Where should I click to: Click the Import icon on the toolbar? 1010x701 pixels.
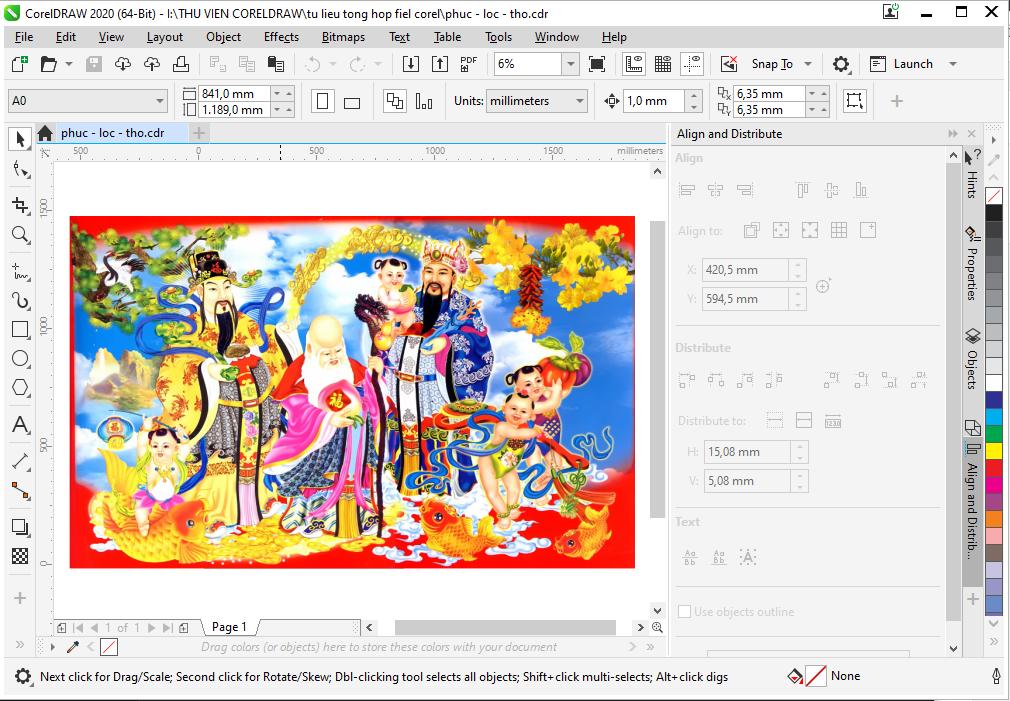[x=411, y=63]
